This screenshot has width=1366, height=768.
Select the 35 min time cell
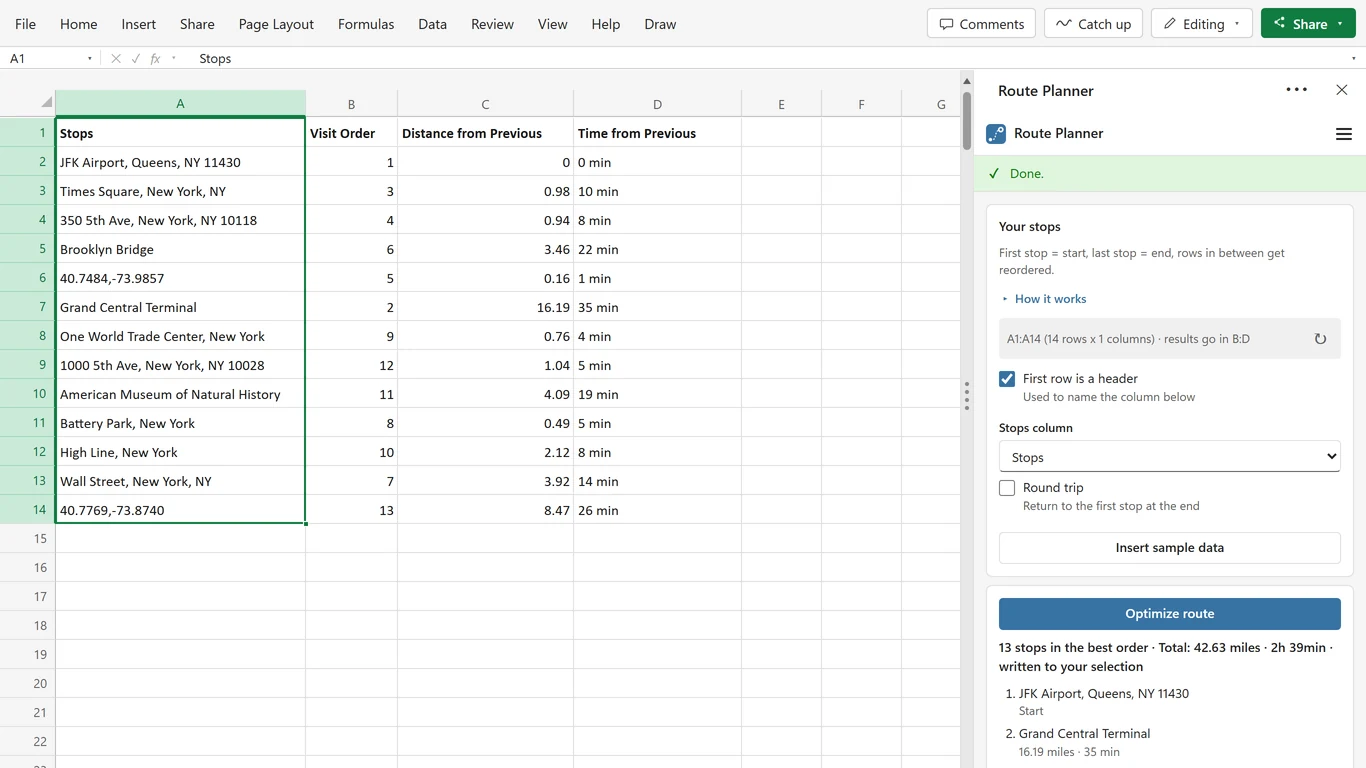[657, 307]
